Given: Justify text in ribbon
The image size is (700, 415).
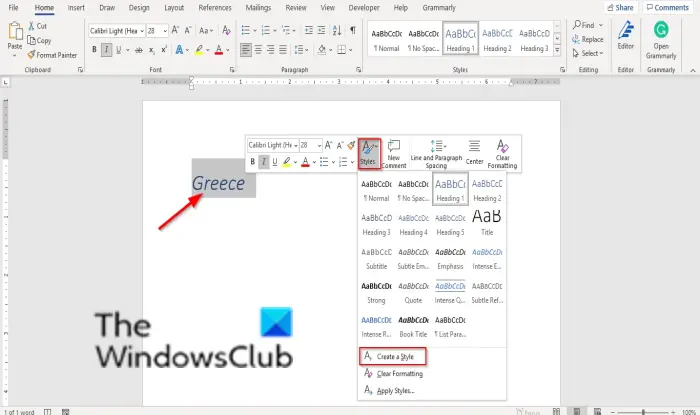Looking at the screenshot, I should click(283, 50).
